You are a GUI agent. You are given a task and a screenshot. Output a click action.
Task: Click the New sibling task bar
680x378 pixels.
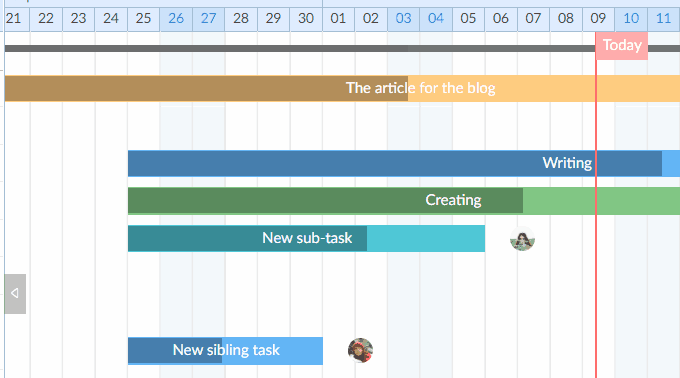pyautogui.click(x=225, y=351)
